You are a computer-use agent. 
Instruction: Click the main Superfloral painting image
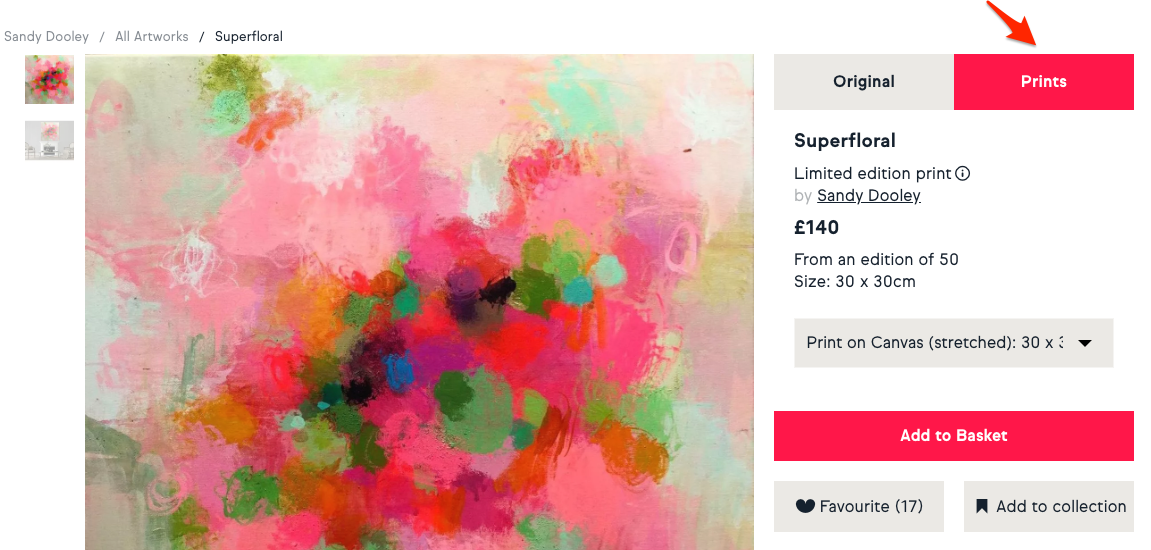pos(419,302)
